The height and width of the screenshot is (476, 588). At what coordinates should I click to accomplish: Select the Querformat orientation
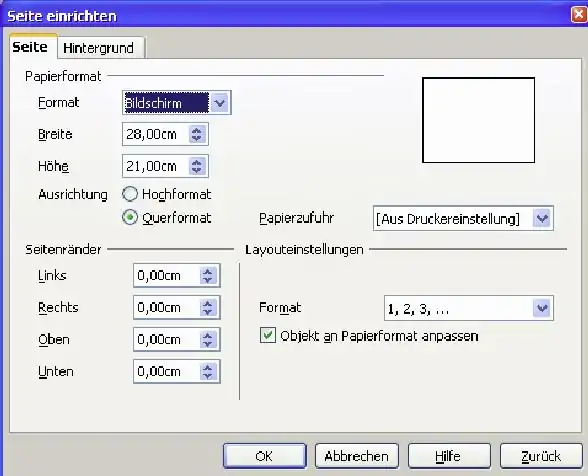[x=130, y=218]
